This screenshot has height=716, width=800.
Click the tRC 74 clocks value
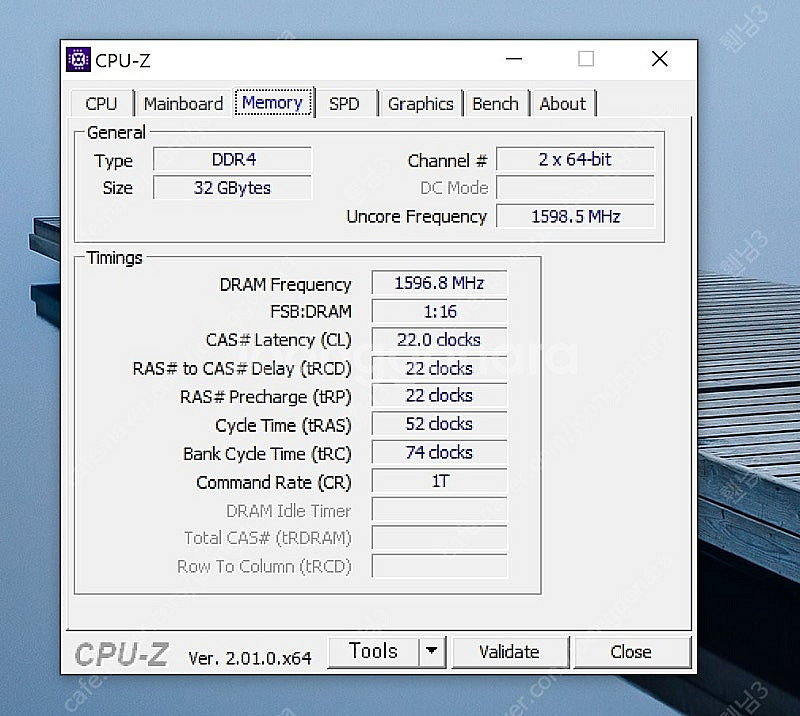[439, 453]
